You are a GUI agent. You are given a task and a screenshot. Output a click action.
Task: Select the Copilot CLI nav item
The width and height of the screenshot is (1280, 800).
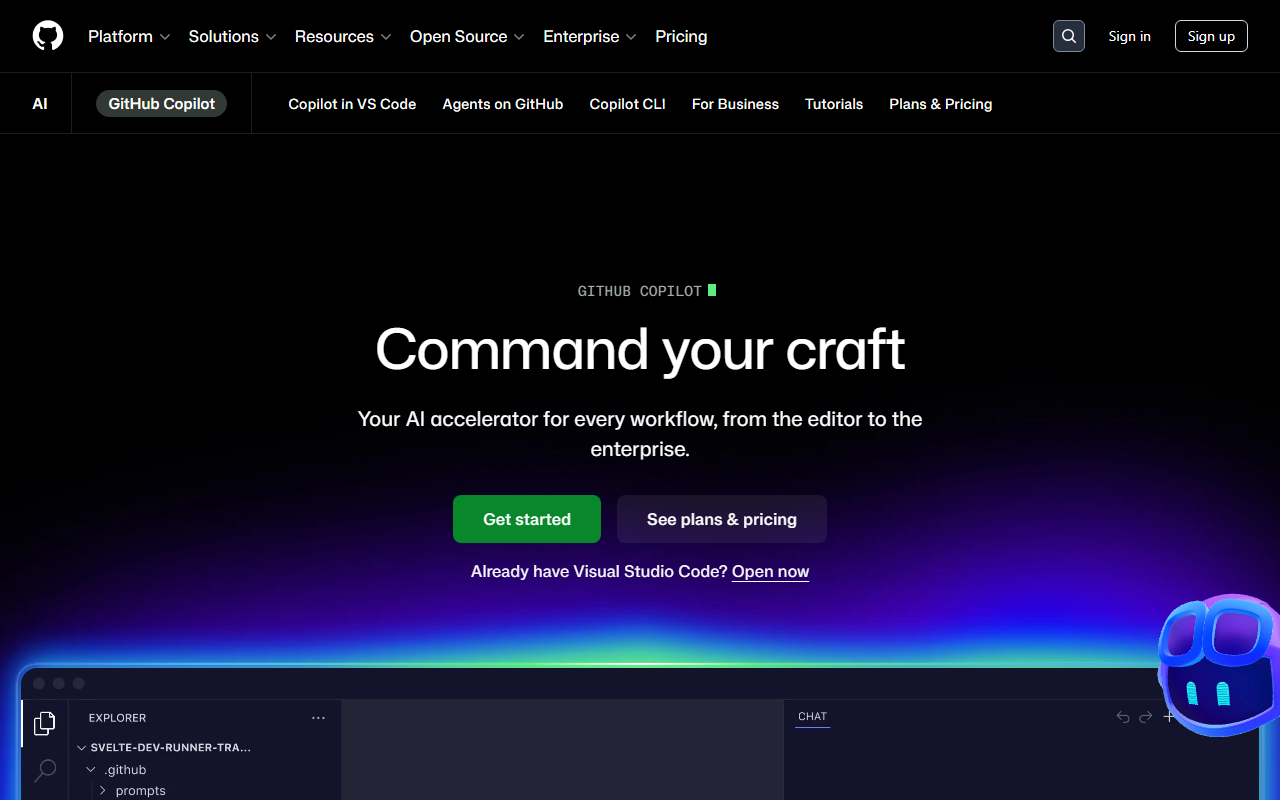coord(627,104)
